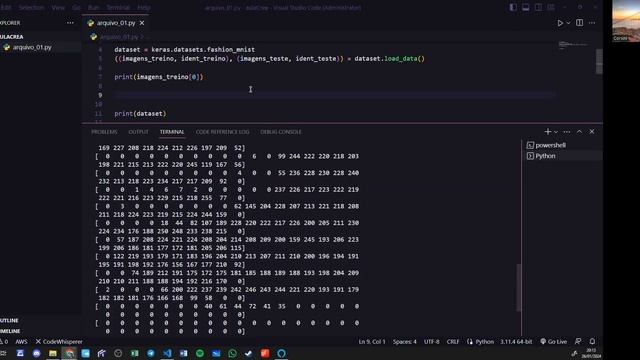This screenshot has height=360, width=640.
Task: Close the arquivo_01.py editor tab
Action: coord(142,23)
